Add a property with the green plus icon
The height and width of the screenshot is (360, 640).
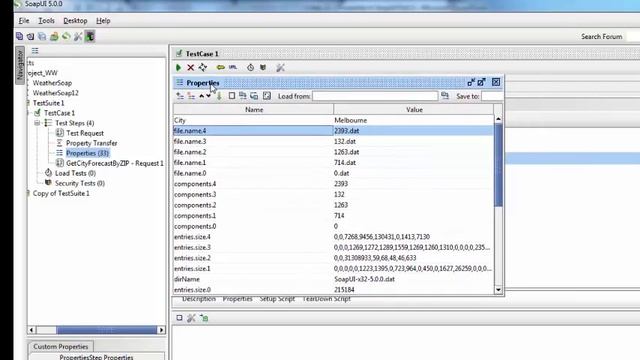tap(180, 96)
